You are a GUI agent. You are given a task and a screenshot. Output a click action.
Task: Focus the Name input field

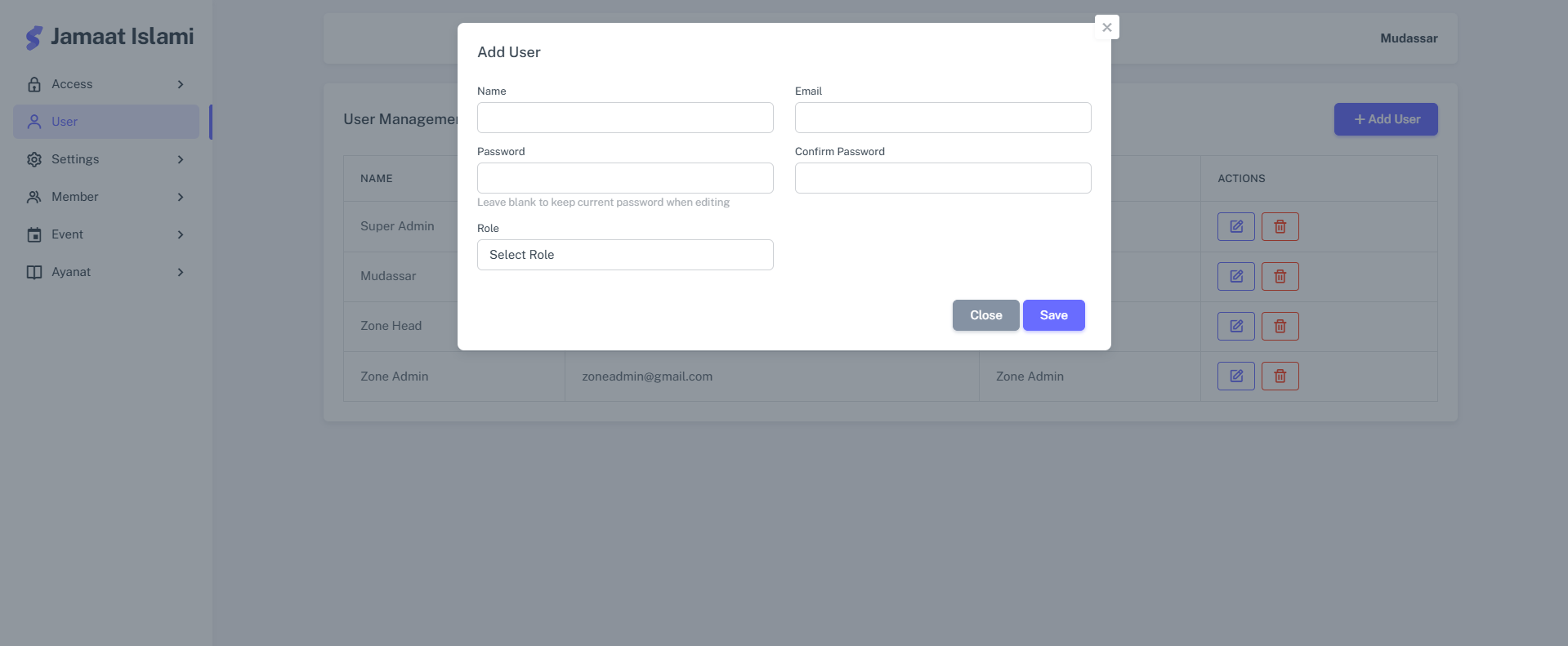(x=625, y=118)
